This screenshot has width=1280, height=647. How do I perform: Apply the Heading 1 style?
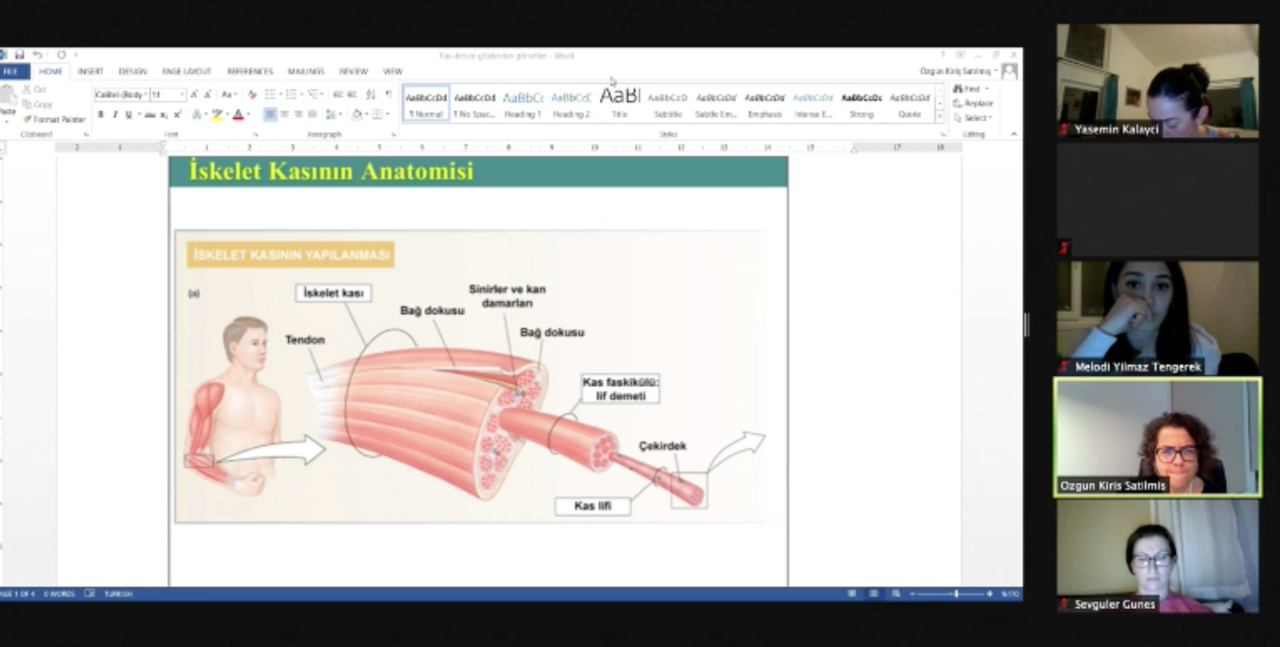tap(522, 104)
